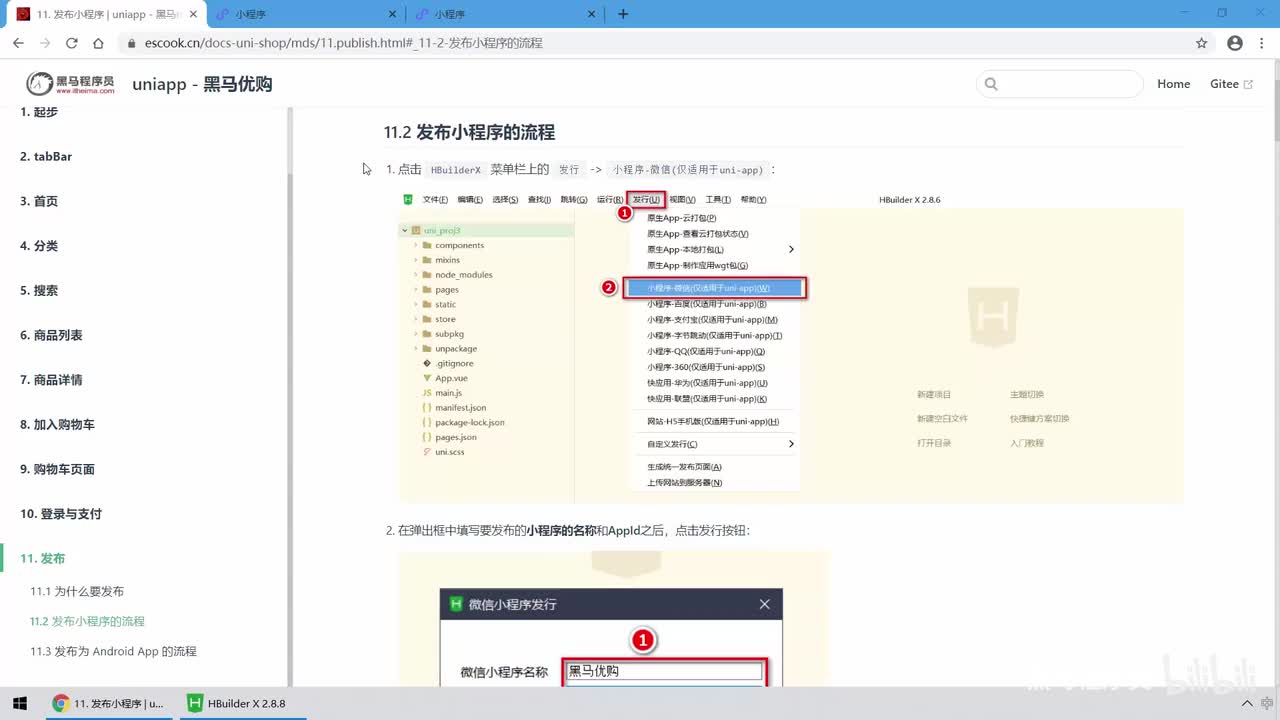Click the browser back arrow
Image resolution: width=1280 pixels, height=720 pixels.
pyautogui.click(x=18, y=43)
